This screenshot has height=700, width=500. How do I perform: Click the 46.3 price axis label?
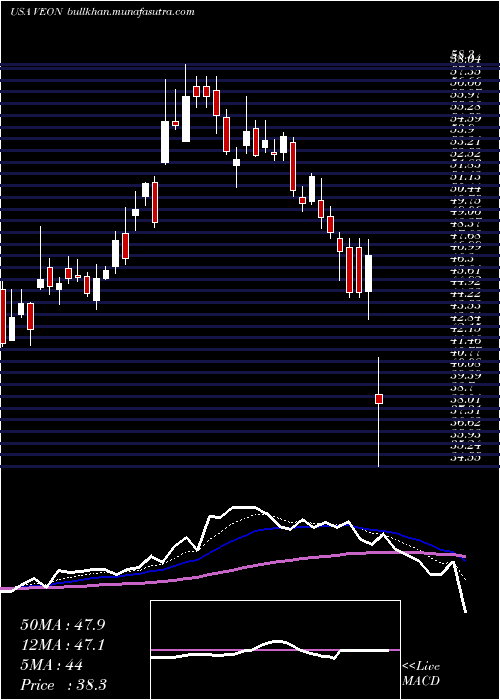[x=462, y=259]
